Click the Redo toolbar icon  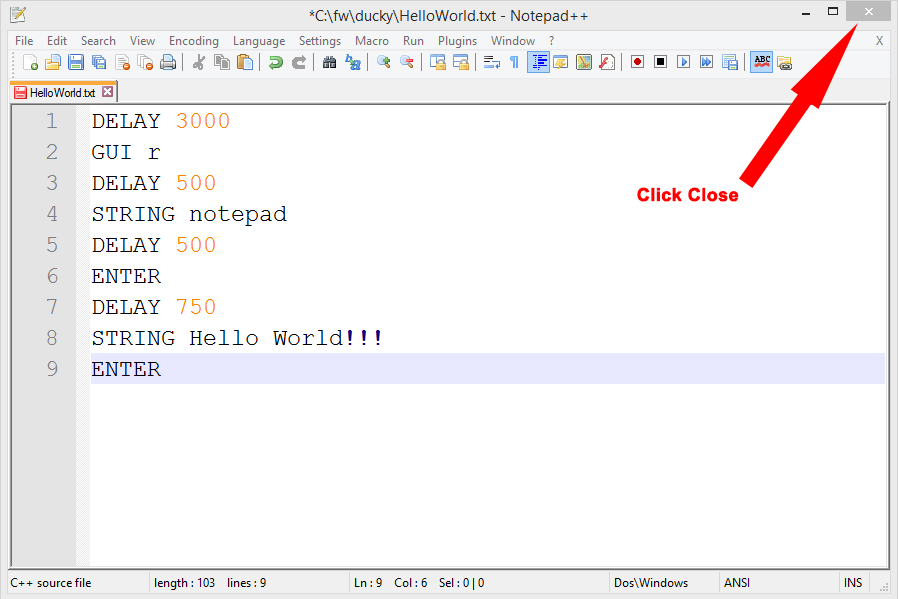pyautogui.click(x=298, y=62)
